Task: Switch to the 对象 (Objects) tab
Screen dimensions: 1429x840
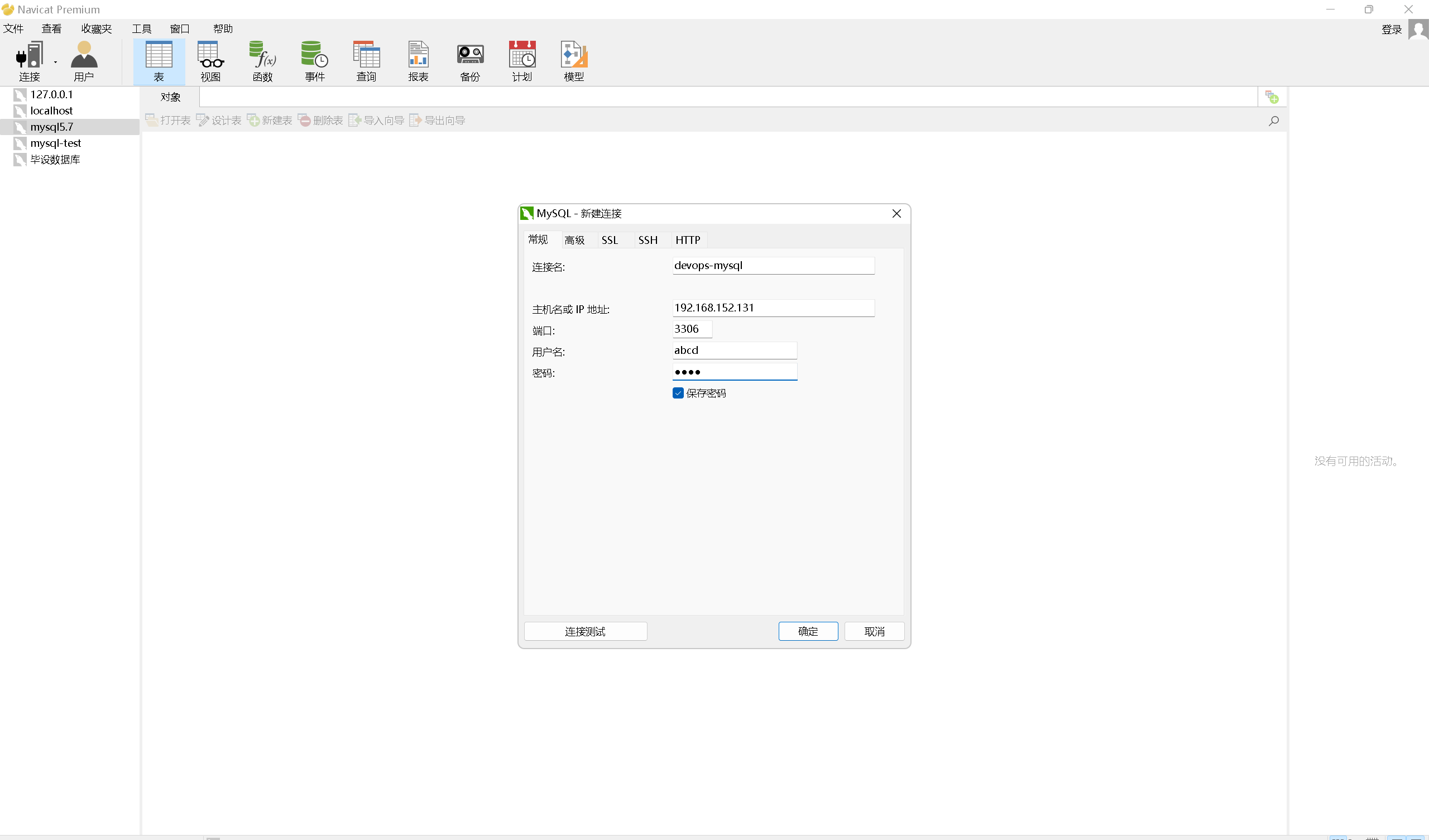Action: coord(170,97)
